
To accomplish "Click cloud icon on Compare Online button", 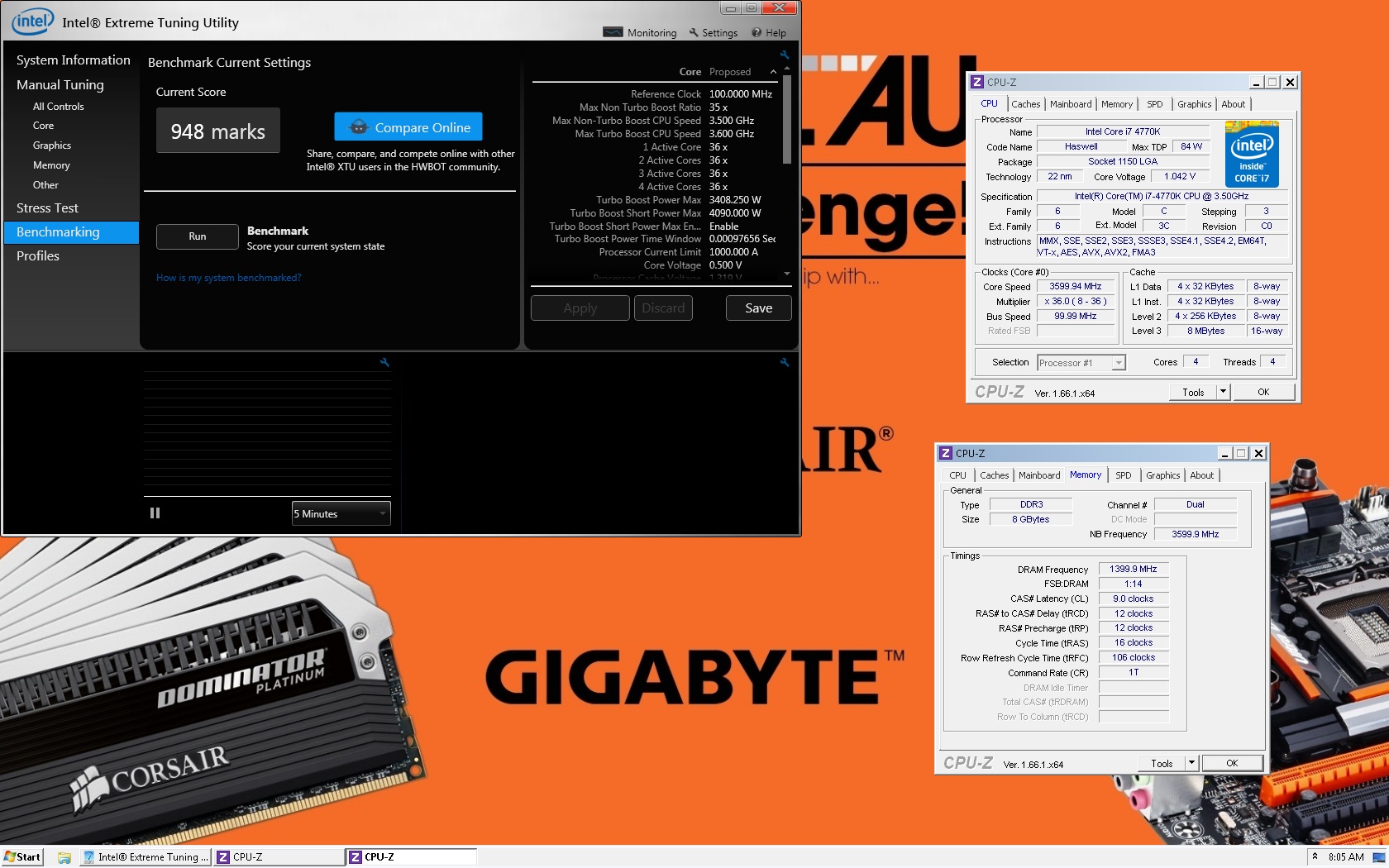I will (x=359, y=127).
